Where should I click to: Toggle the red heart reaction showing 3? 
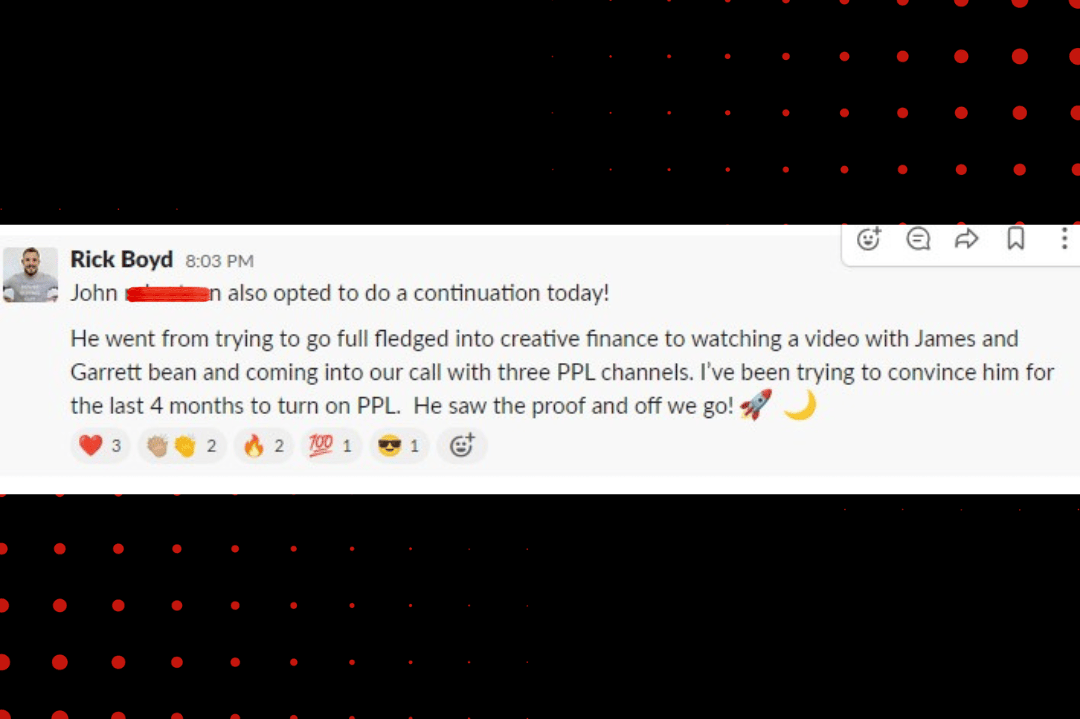(101, 446)
